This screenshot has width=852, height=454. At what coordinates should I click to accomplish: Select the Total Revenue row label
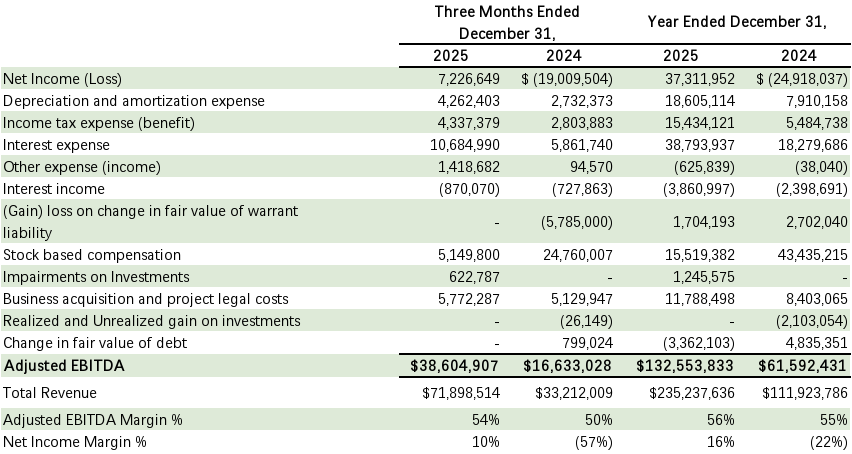click(49, 393)
